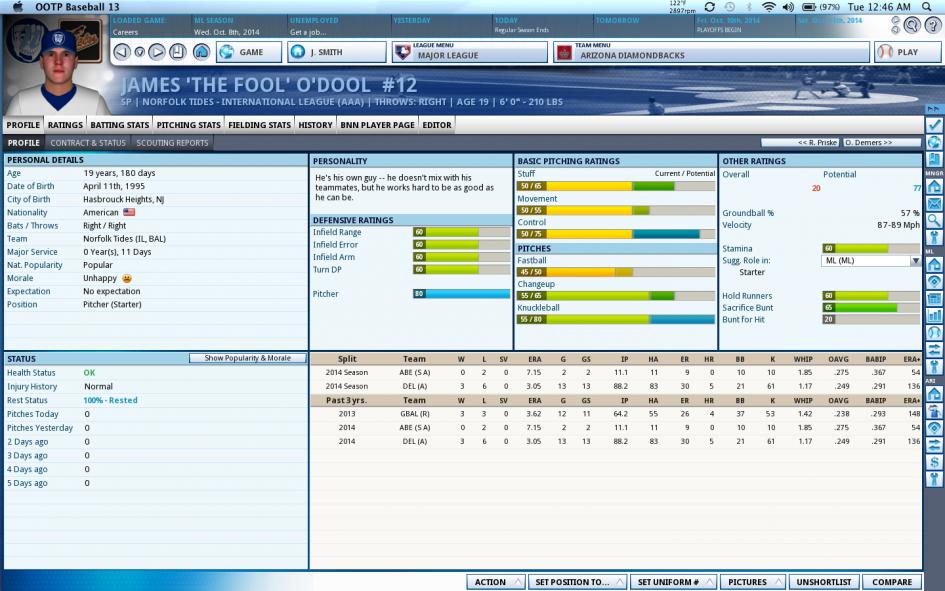Open the Editor tab

(x=437, y=125)
